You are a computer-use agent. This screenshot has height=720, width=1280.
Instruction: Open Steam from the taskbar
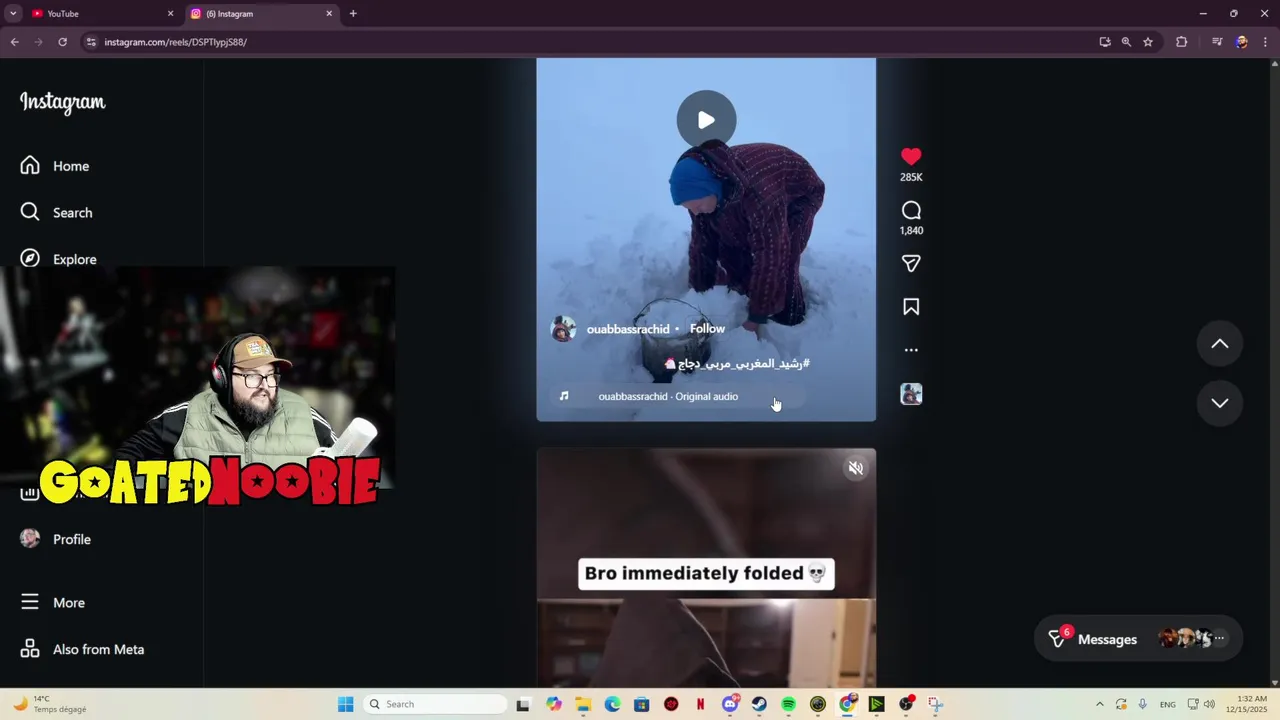pyautogui.click(x=760, y=704)
